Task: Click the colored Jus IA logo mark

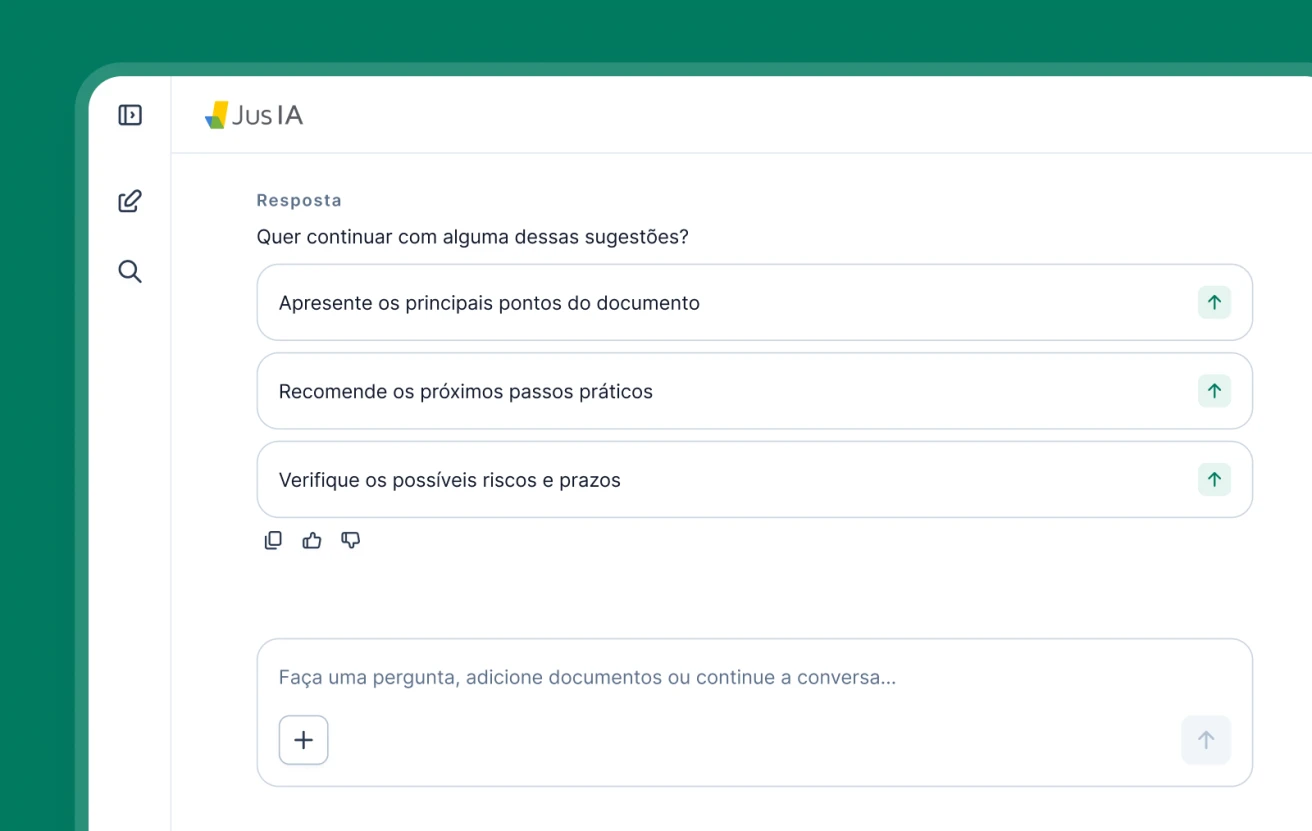Action: (216, 115)
